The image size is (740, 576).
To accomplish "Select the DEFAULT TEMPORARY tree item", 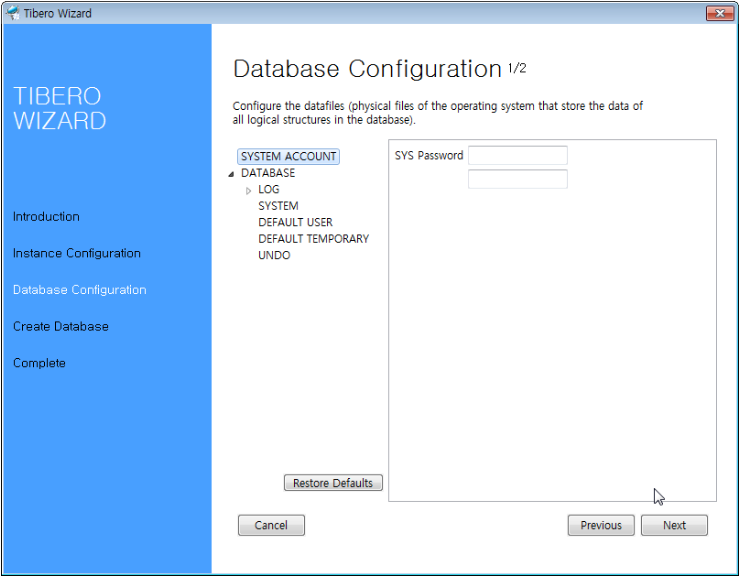I will click(313, 239).
